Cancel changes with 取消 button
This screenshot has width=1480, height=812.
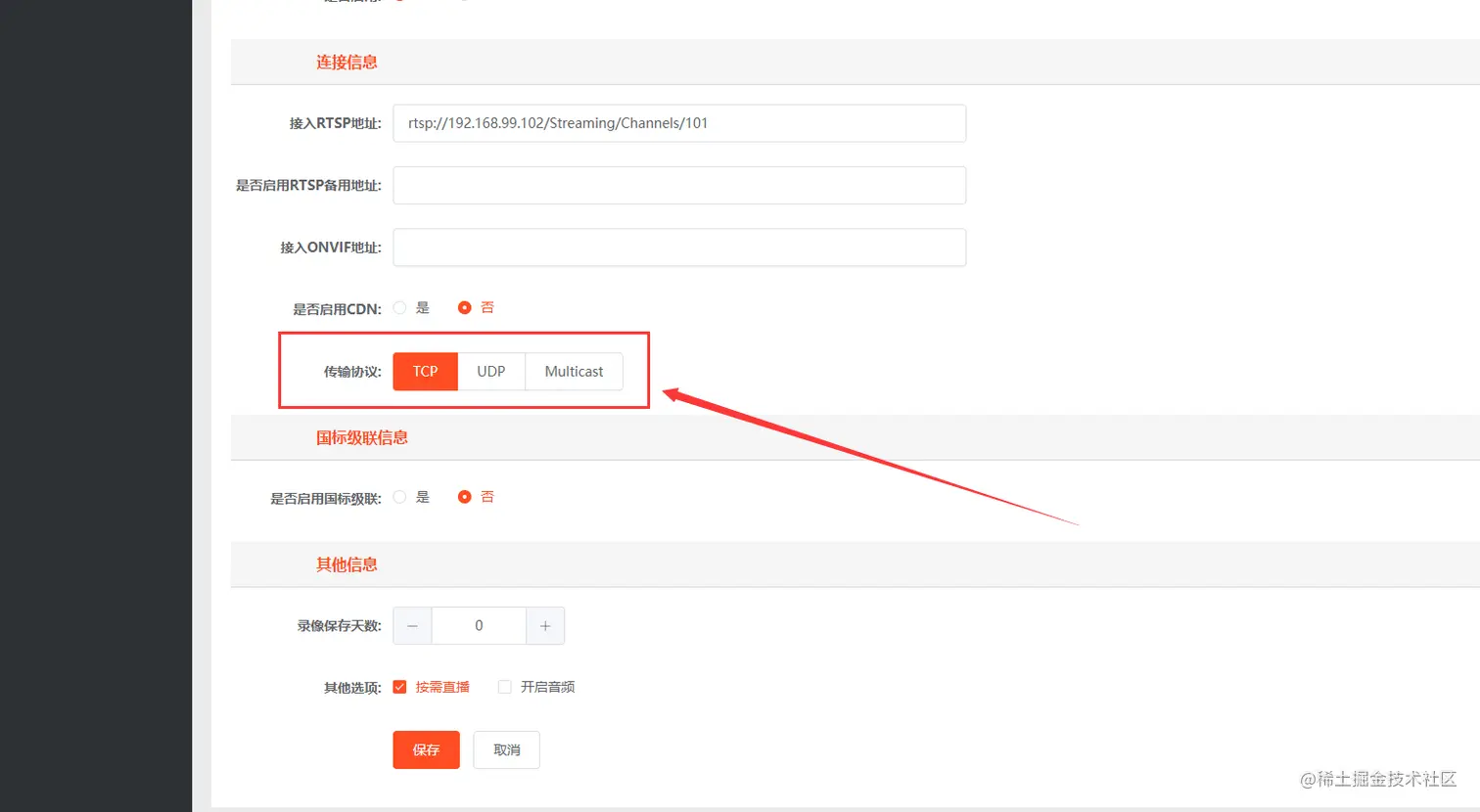click(507, 750)
